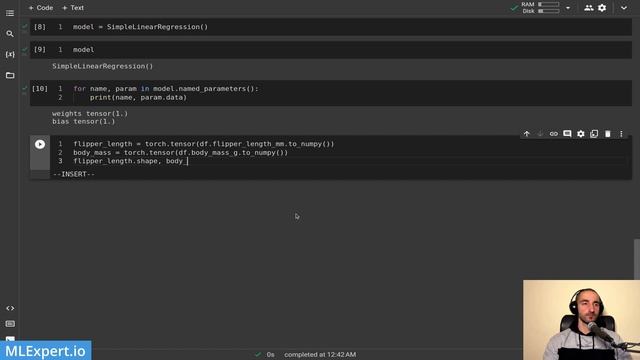Open the share people icon in header
This screenshot has width=640, height=360.
click(x=589, y=8)
